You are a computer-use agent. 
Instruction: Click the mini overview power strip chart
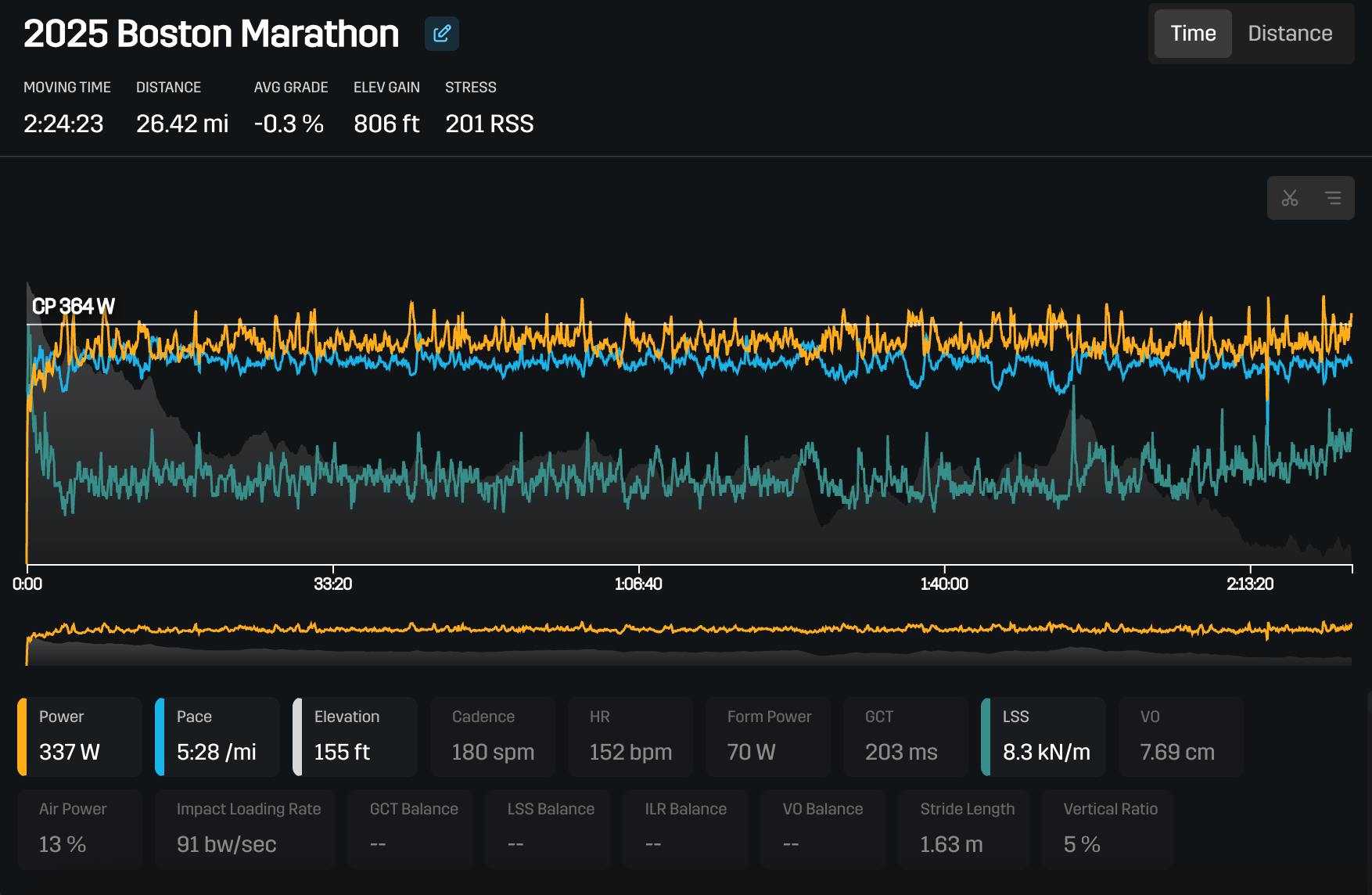(689, 643)
